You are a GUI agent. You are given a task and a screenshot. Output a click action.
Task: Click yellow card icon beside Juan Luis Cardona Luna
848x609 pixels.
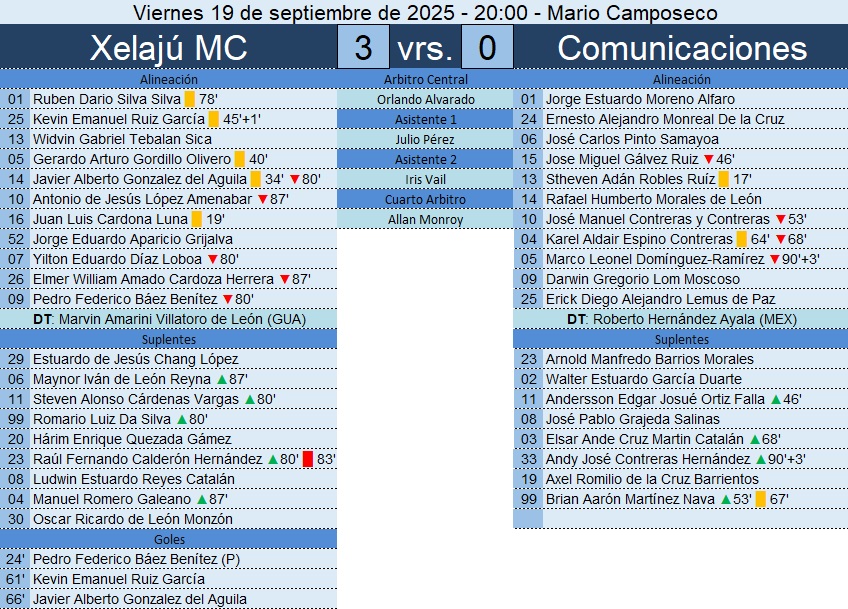tap(197, 219)
